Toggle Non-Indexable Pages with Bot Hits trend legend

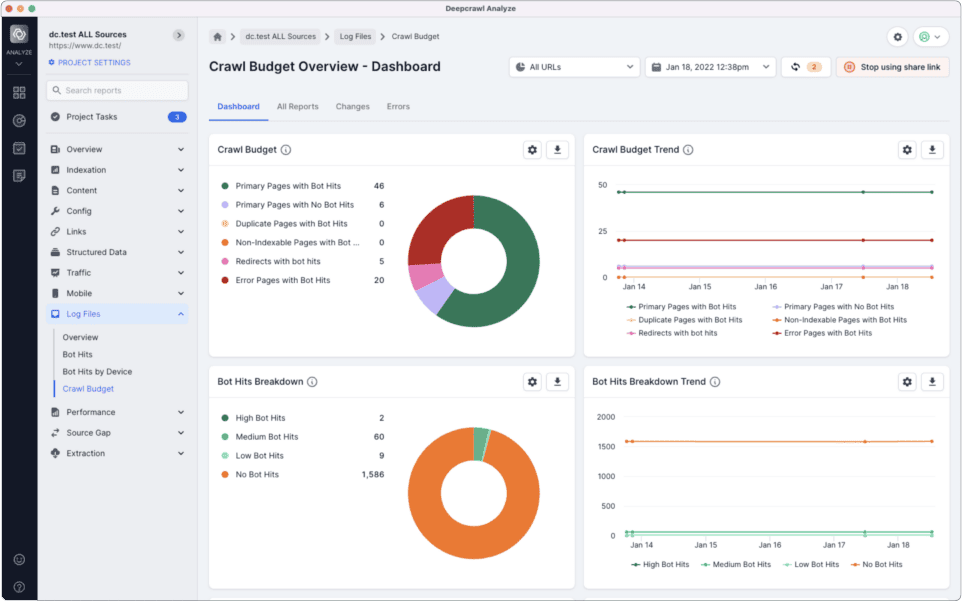click(839, 320)
